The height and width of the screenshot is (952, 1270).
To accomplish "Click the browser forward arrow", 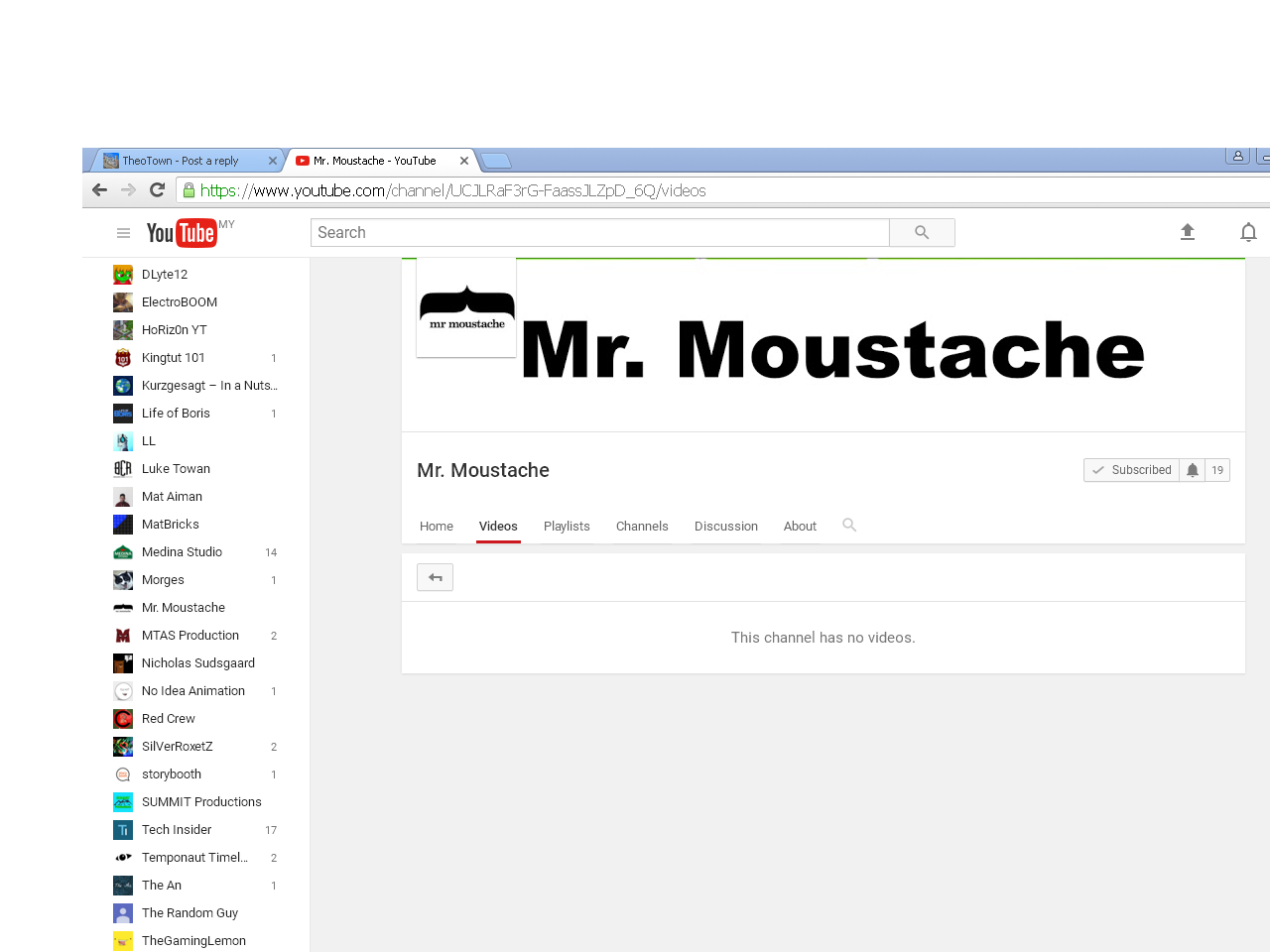I will click(x=128, y=190).
